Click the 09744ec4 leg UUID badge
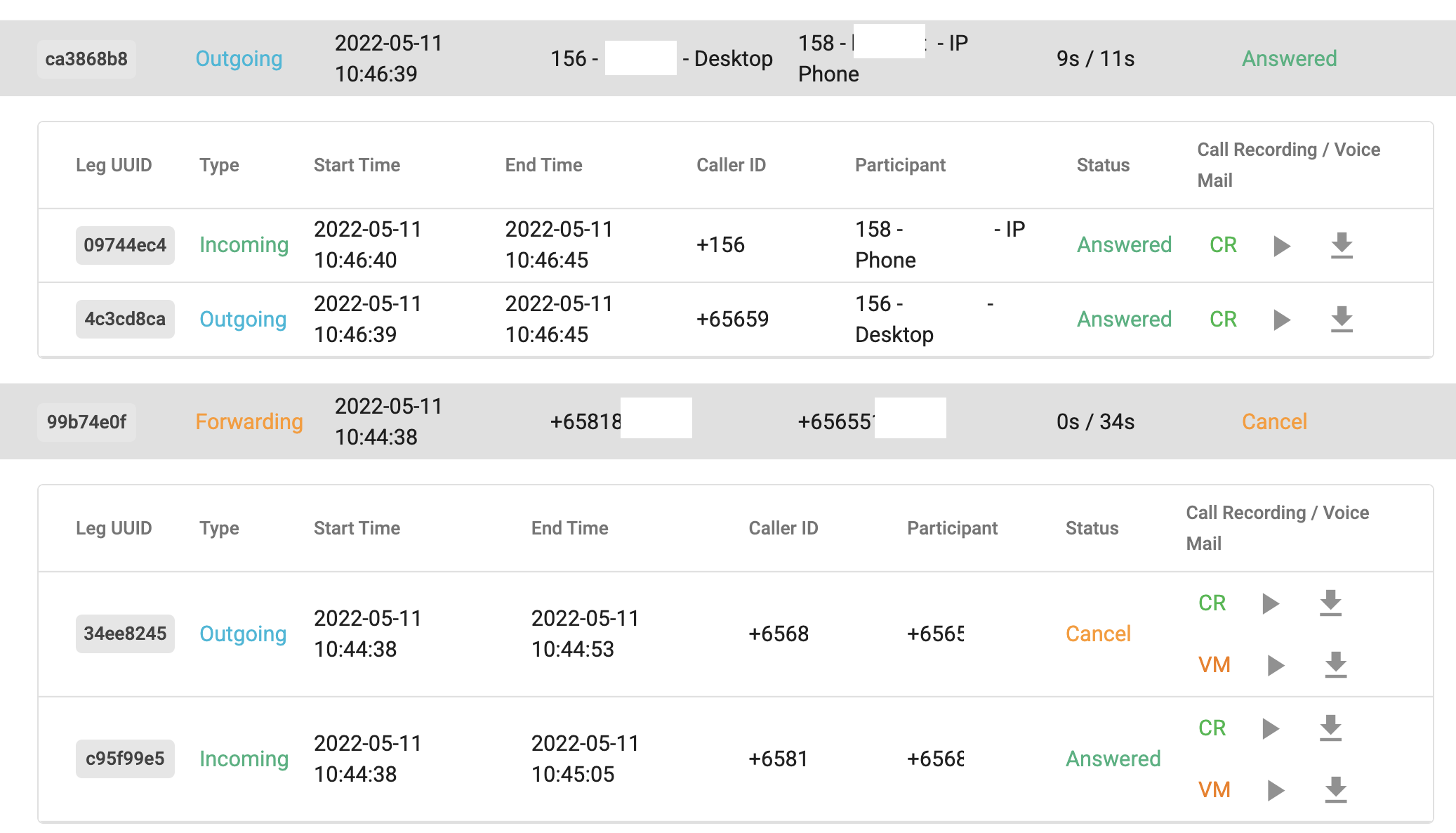Screen dimensions: 1456x833 coord(125,245)
